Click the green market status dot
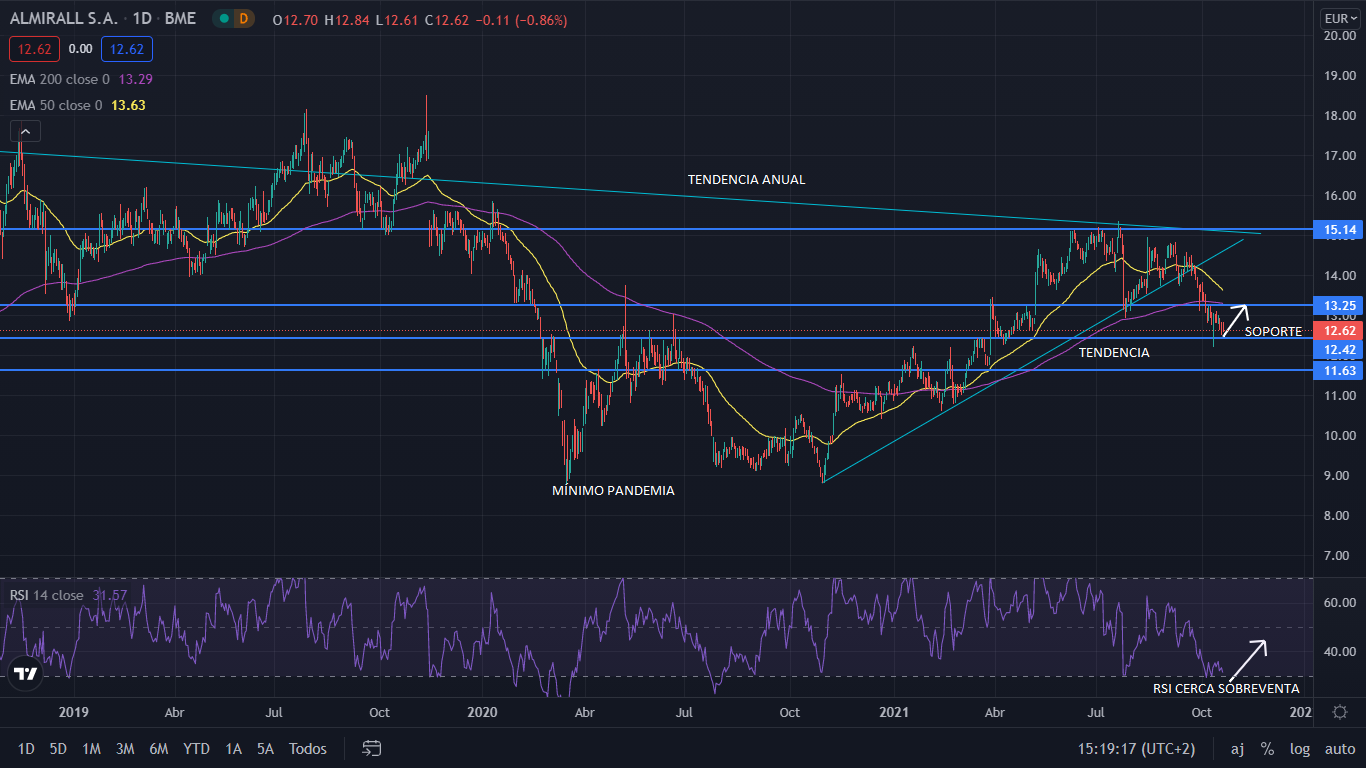This screenshot has width=1366, height=768. [x=223, y=19]
